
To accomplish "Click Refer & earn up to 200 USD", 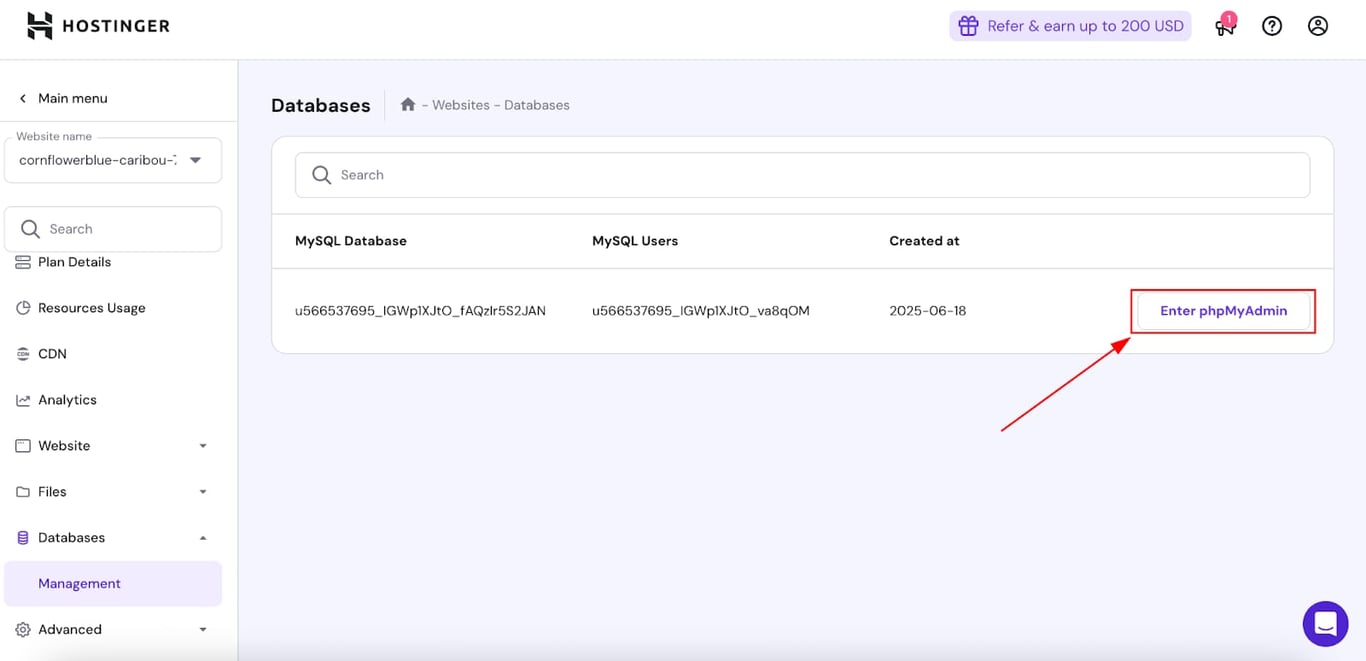I will [x=1070, y=26].
